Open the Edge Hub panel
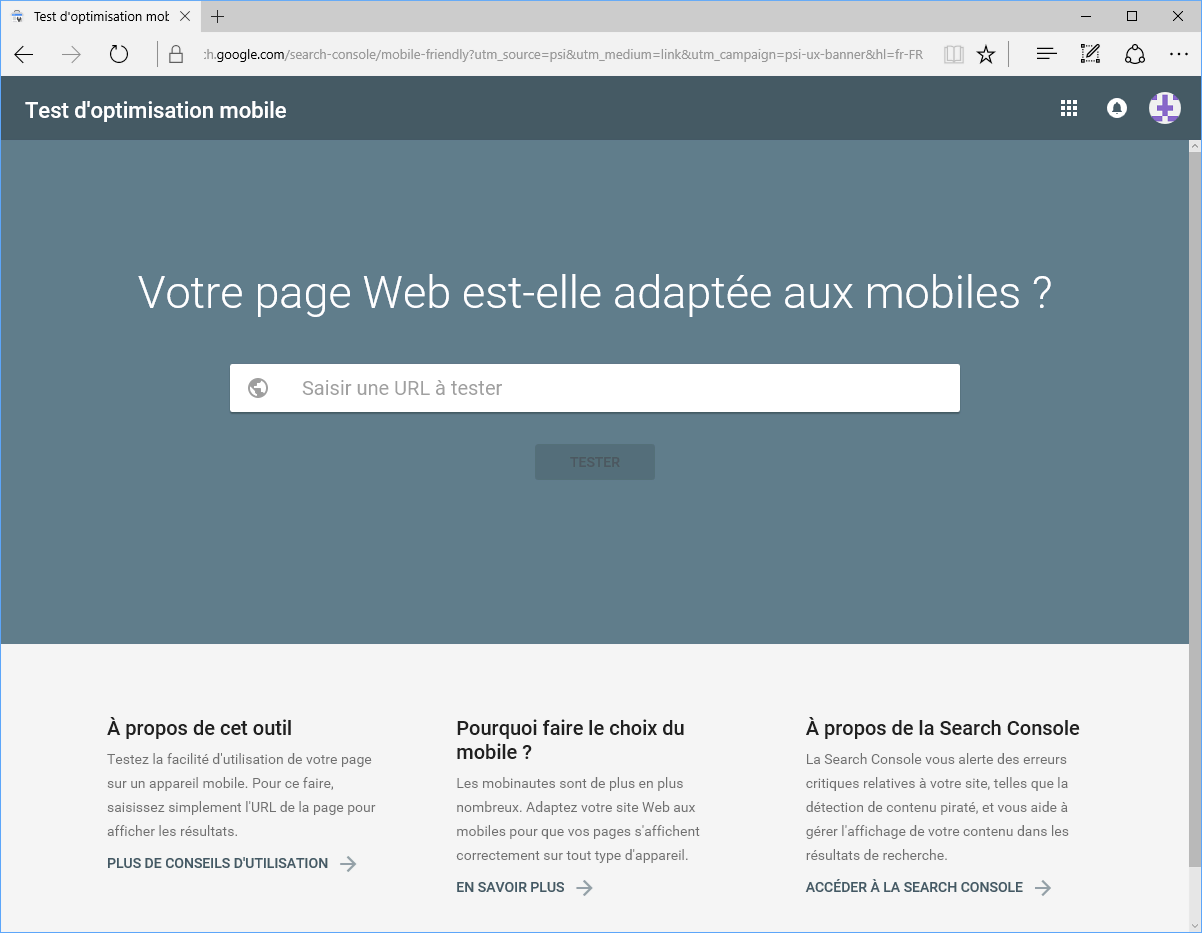Screen dimensions: 1202x933 1045,54
